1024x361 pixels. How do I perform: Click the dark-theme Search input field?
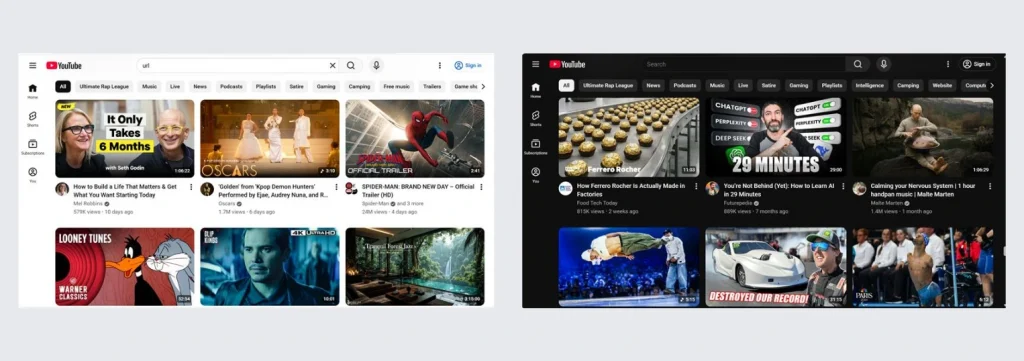pyautogui.click(x=742, y=64)
